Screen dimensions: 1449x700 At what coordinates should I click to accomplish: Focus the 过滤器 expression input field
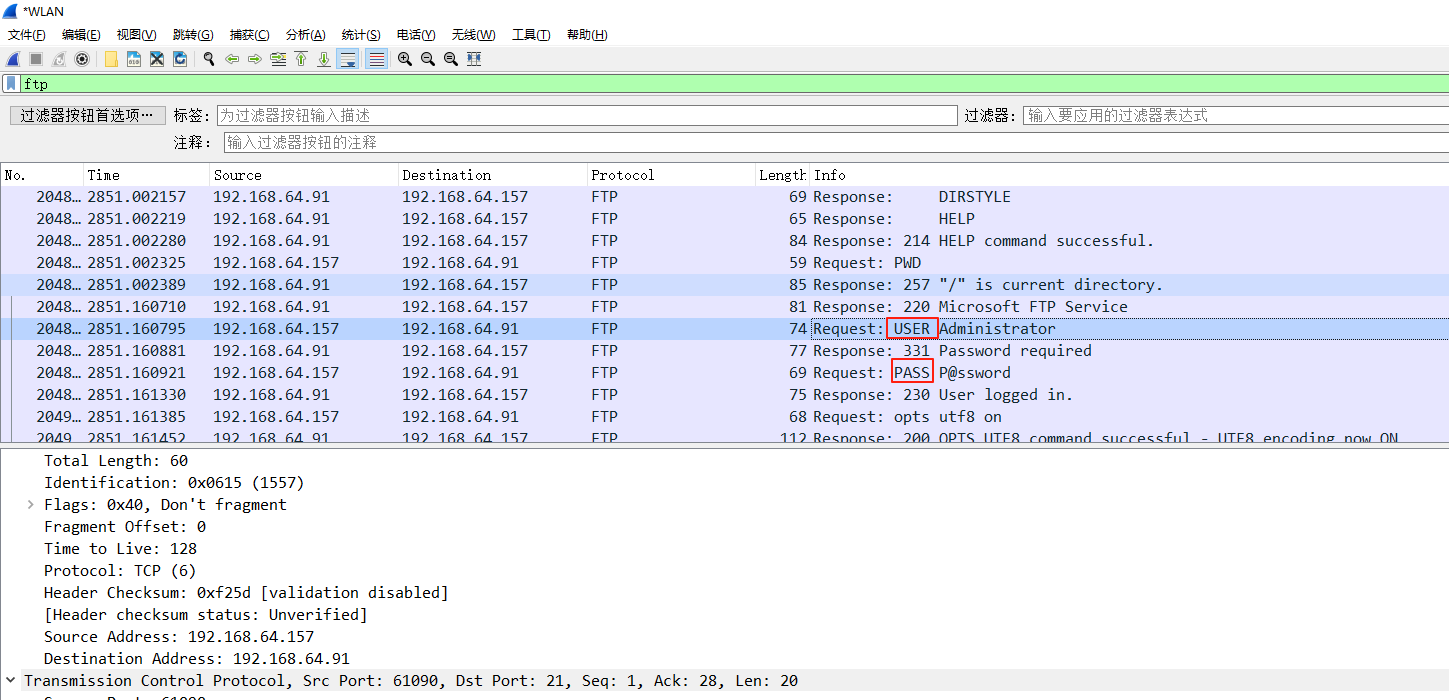pyautogui.click(x=1236, y=115)
